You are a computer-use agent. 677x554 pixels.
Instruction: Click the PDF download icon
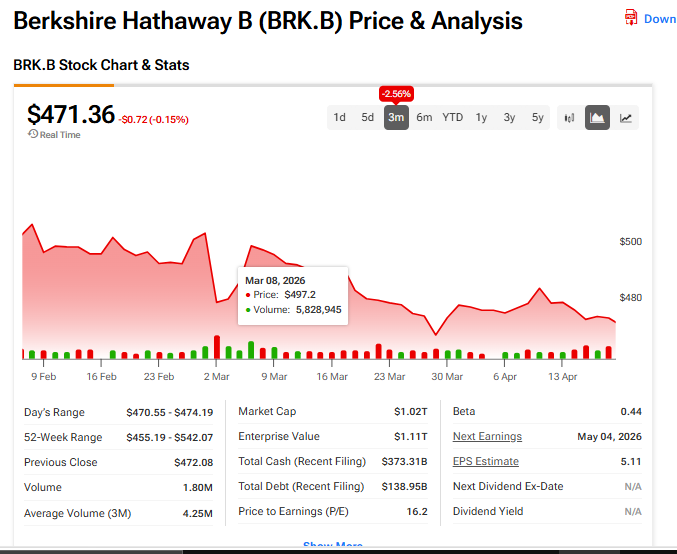click(x=631, y=18)
